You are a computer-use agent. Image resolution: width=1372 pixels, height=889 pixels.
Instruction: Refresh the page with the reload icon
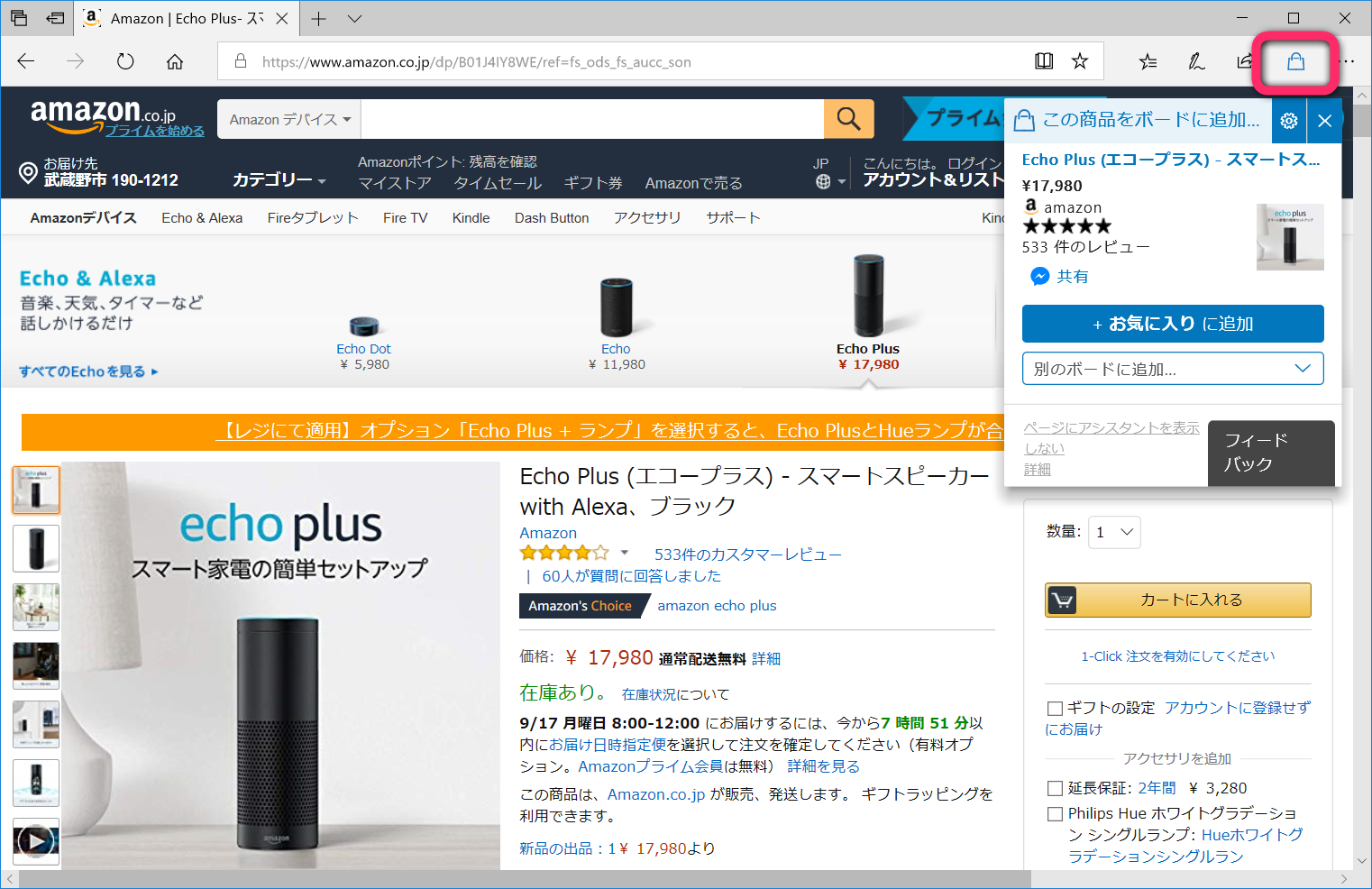coord(125,60)
